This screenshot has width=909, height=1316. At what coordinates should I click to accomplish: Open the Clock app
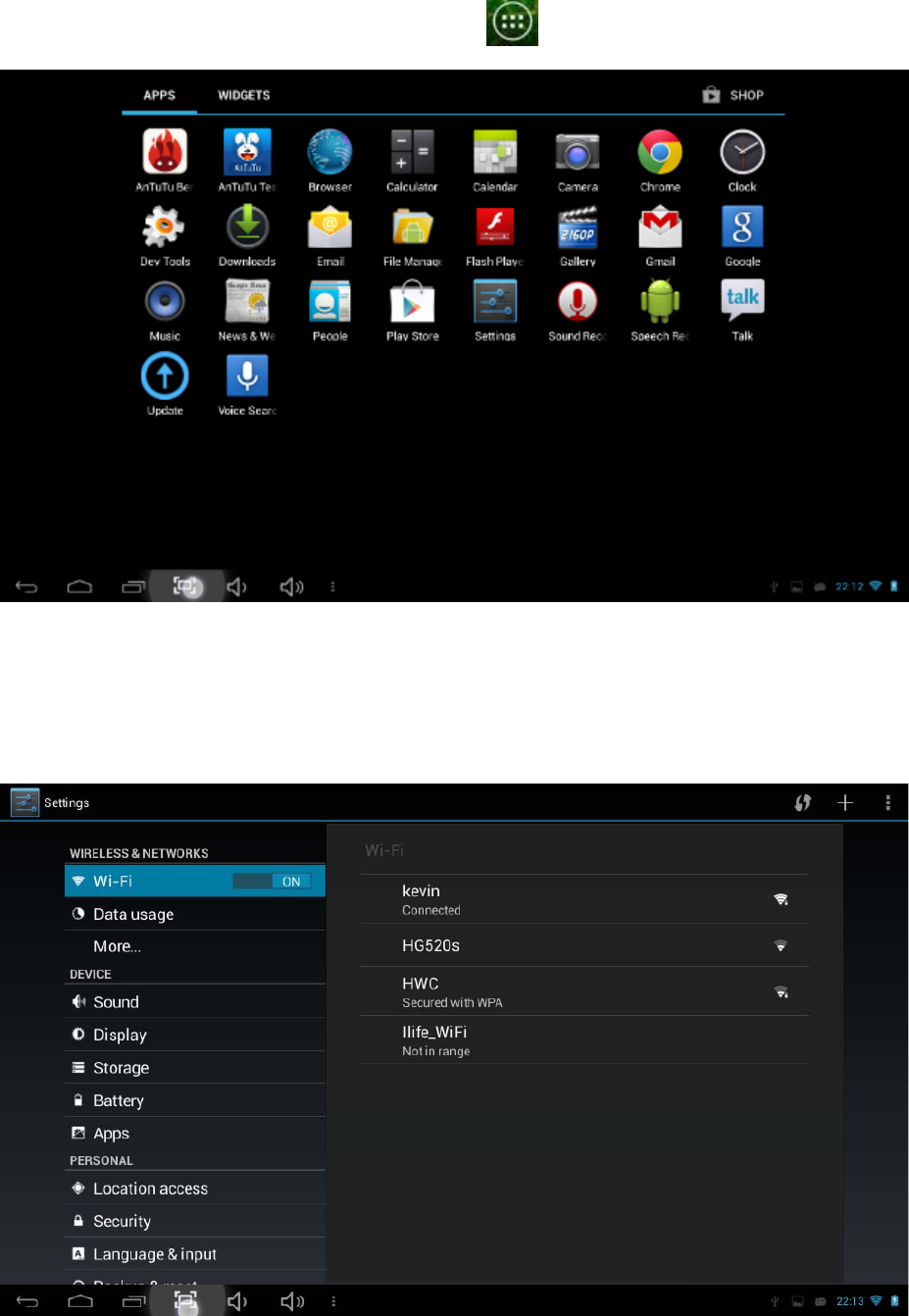click(742, 160)
